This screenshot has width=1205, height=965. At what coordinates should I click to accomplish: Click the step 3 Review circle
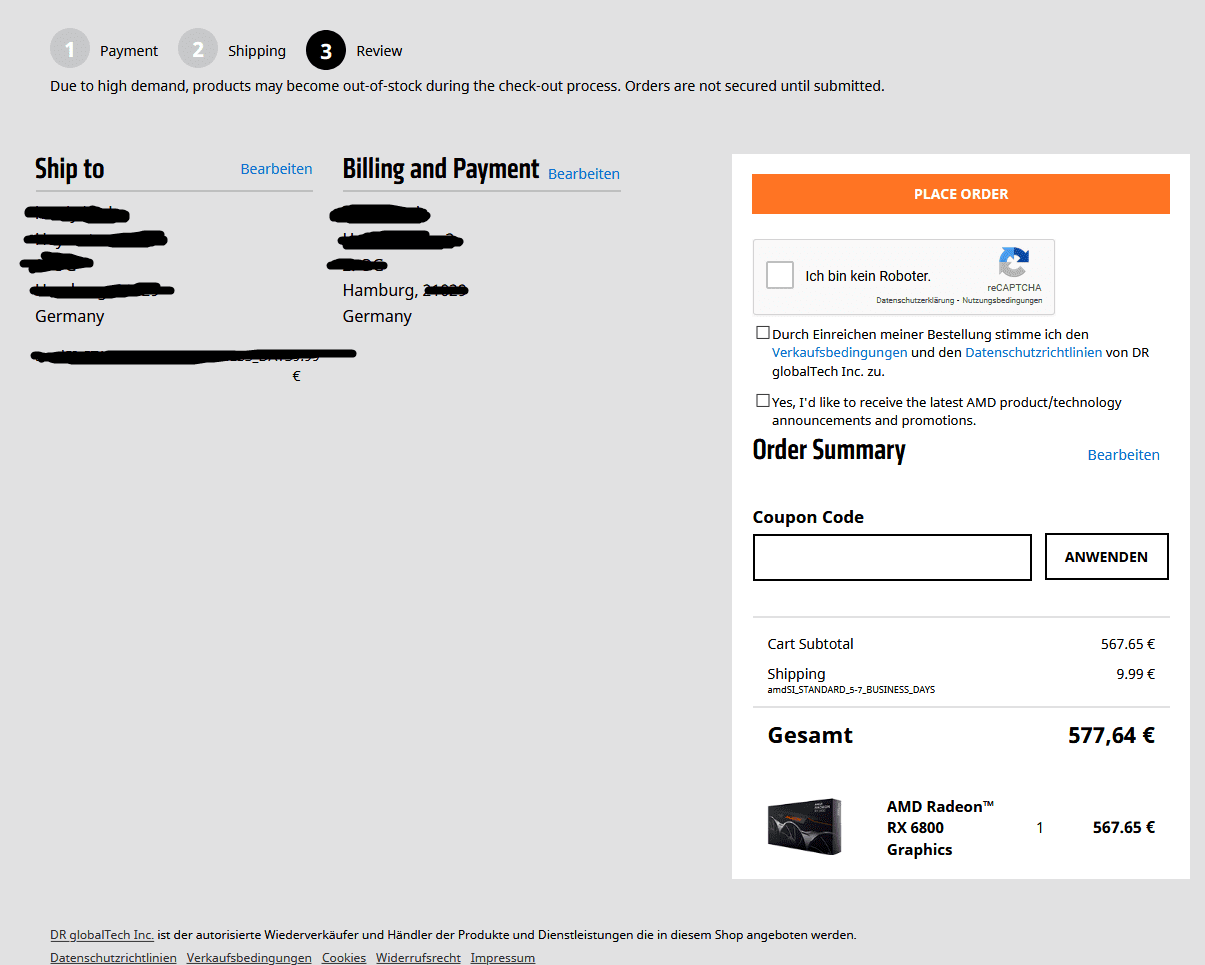pos(326,50)
